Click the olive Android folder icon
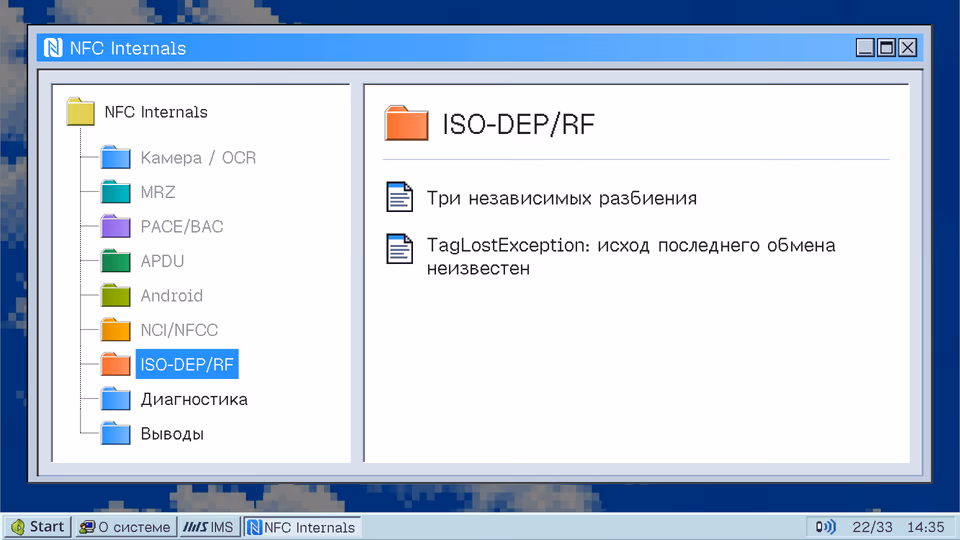This screenshot has height=540, width=960. [x=116, y=295]
